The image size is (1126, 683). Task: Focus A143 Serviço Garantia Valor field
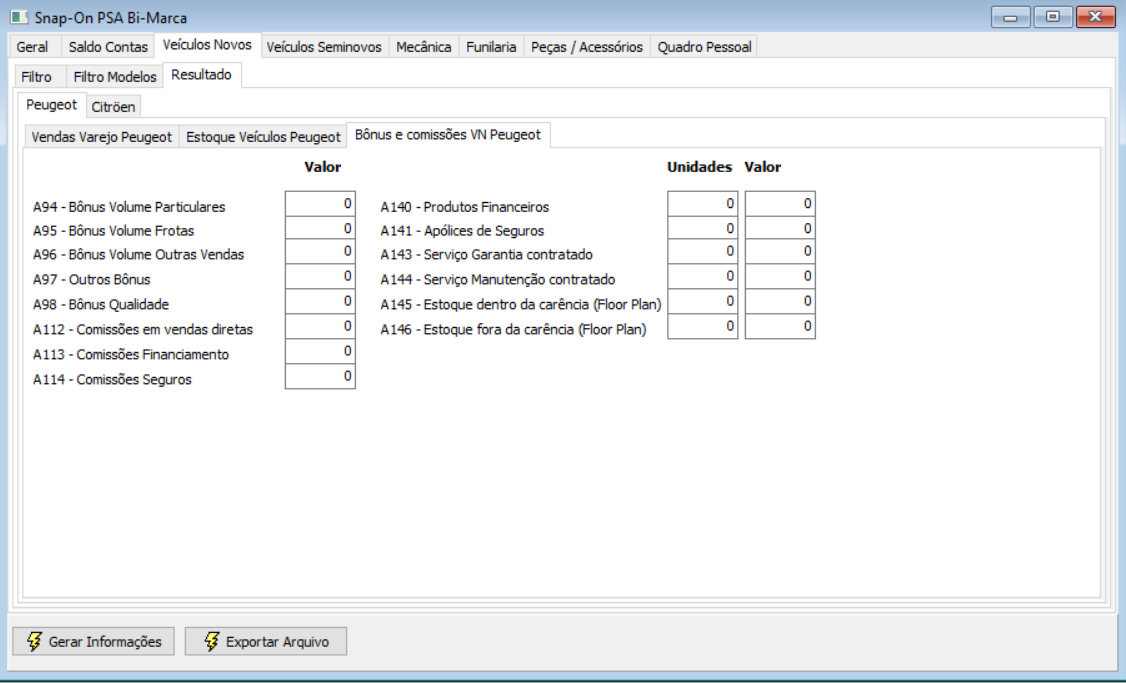pos(780,252)
